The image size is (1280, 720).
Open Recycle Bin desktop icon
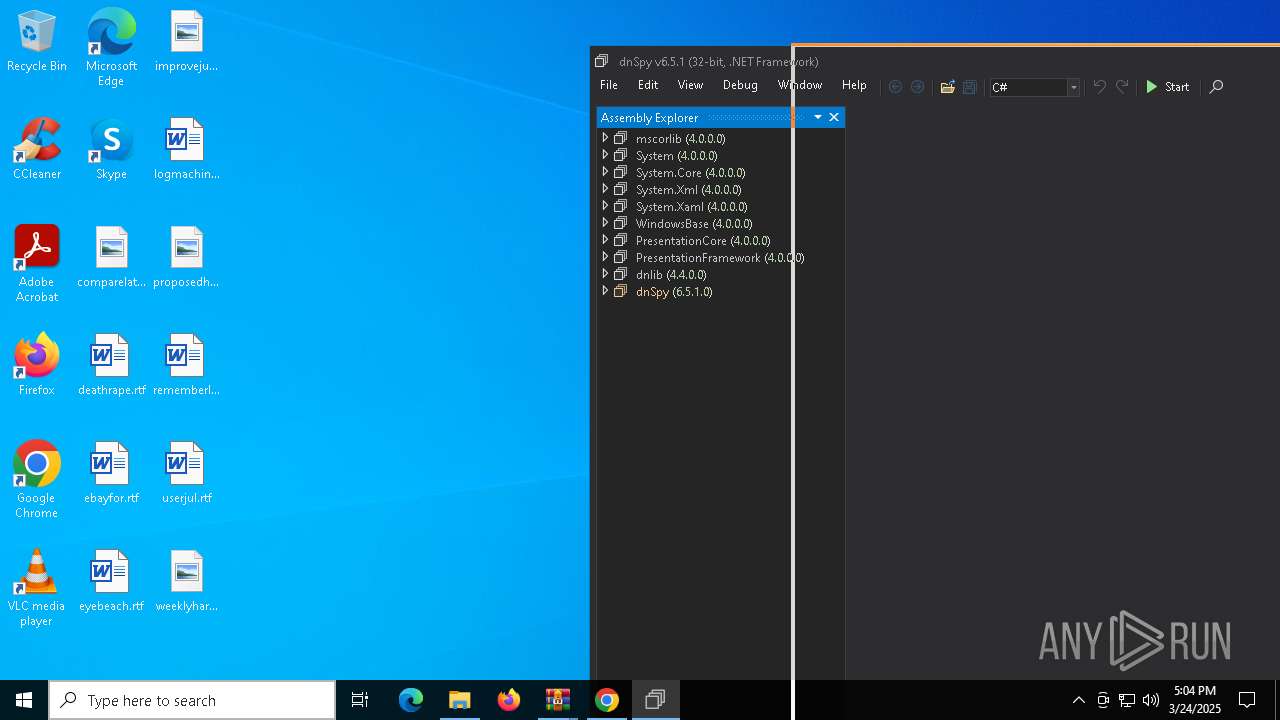coord(37,42)
